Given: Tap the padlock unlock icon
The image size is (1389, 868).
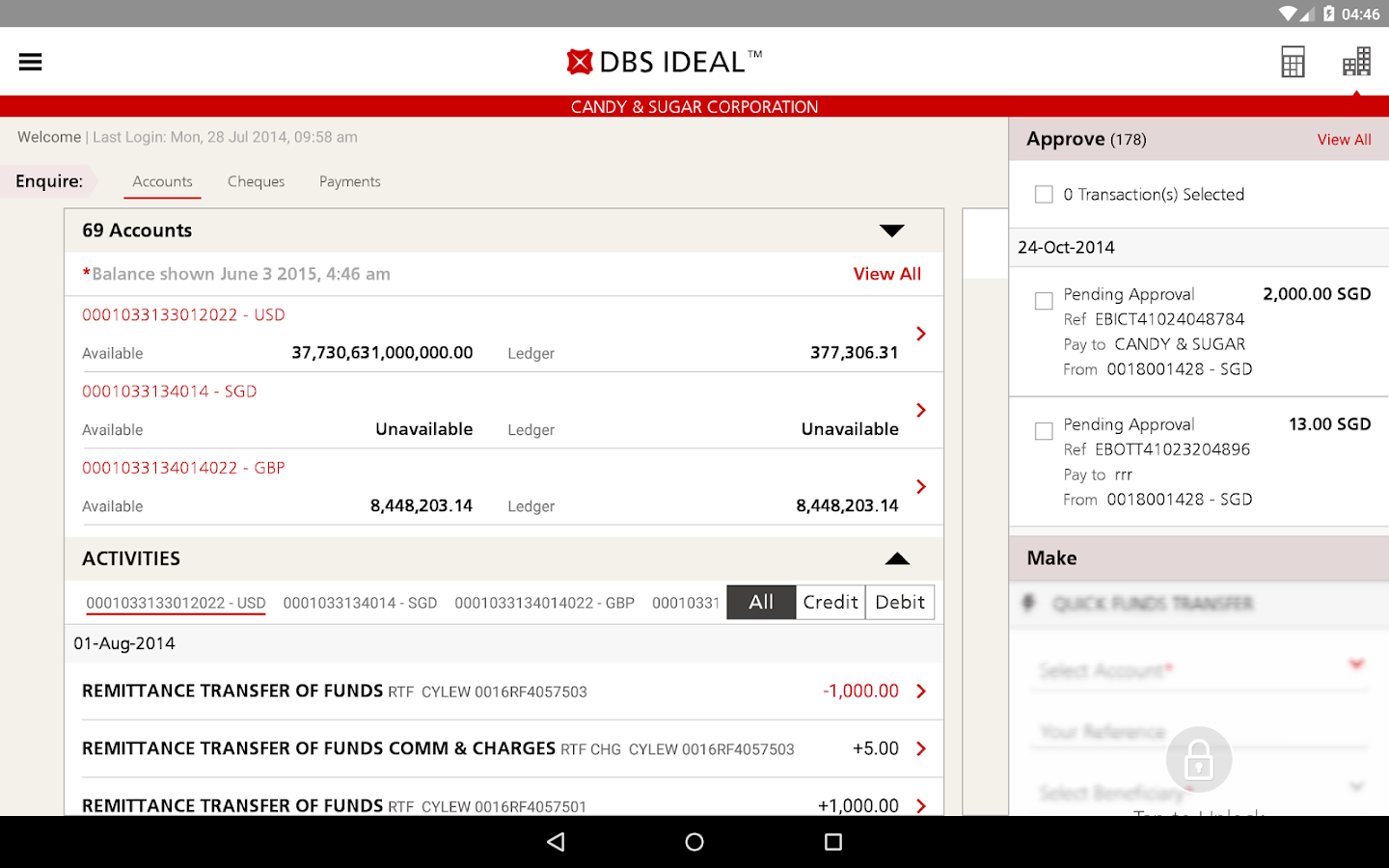Looking at the screenshot, I should [1199, 760].
